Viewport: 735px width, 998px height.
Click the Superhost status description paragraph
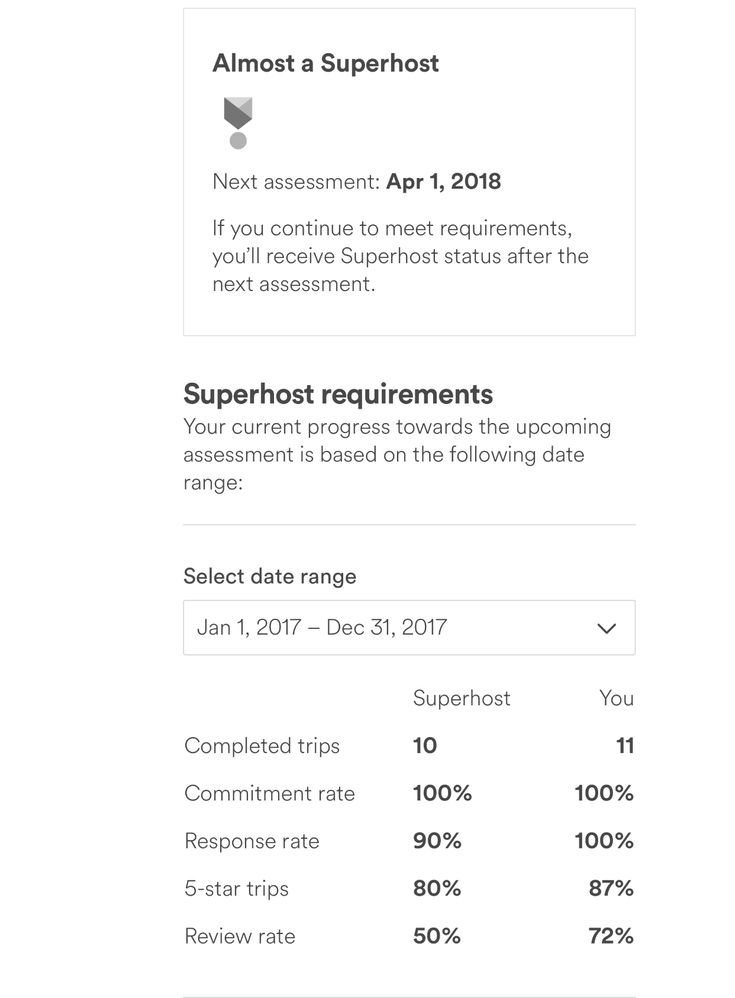click(400, 256)
